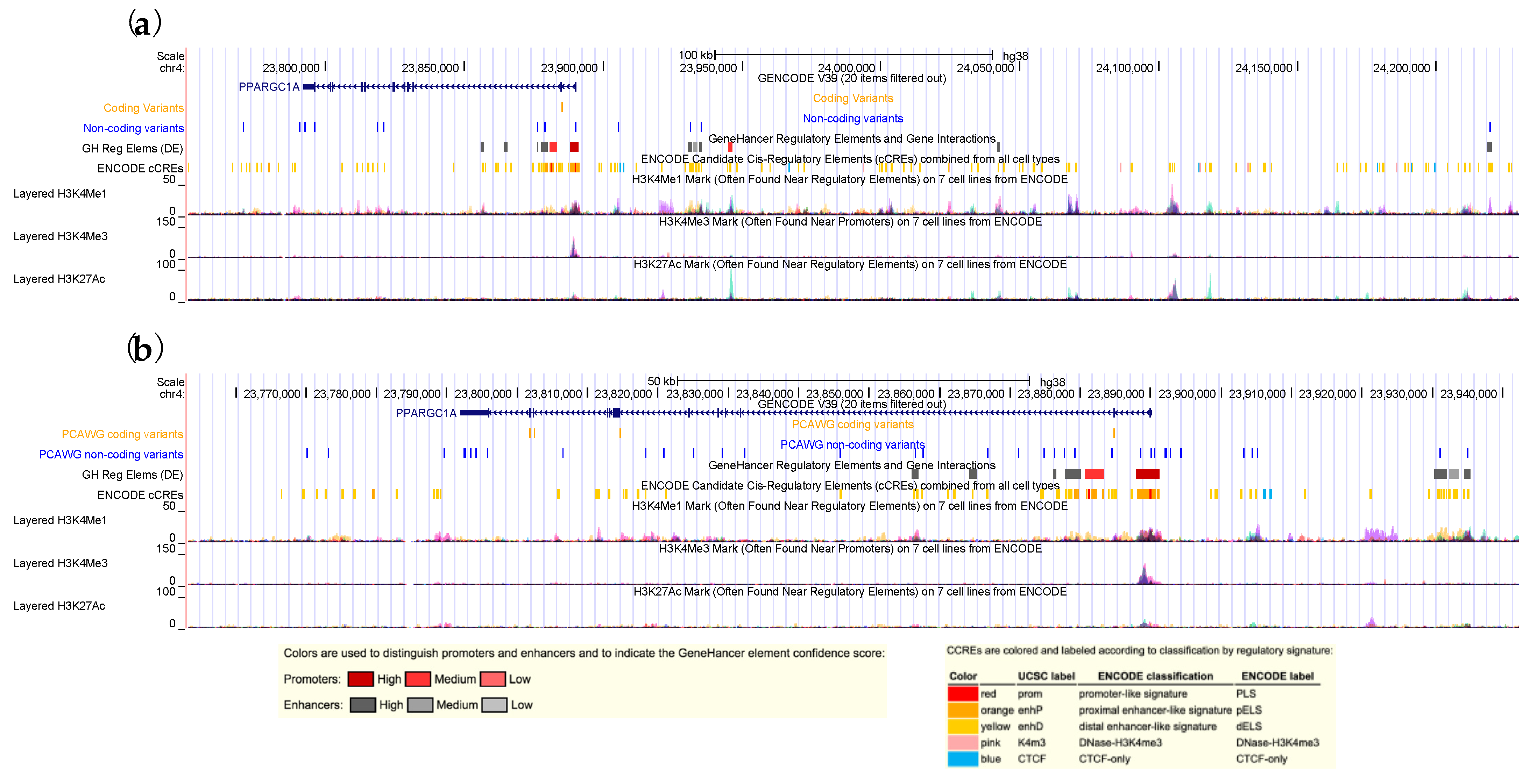Click the Low enhancer legend swatch
Viewport: 1530px width, 784px height.
point(494,705)
